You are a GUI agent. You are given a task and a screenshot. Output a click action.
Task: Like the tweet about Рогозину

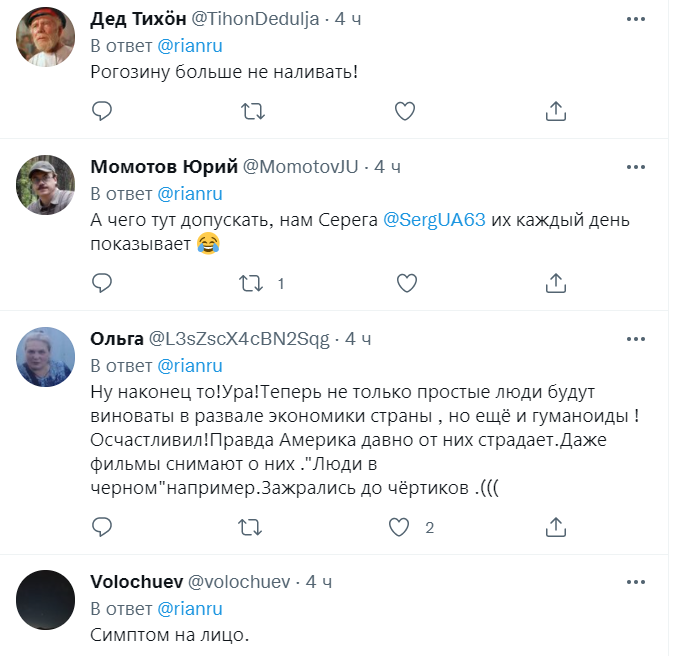click(405, 112)
